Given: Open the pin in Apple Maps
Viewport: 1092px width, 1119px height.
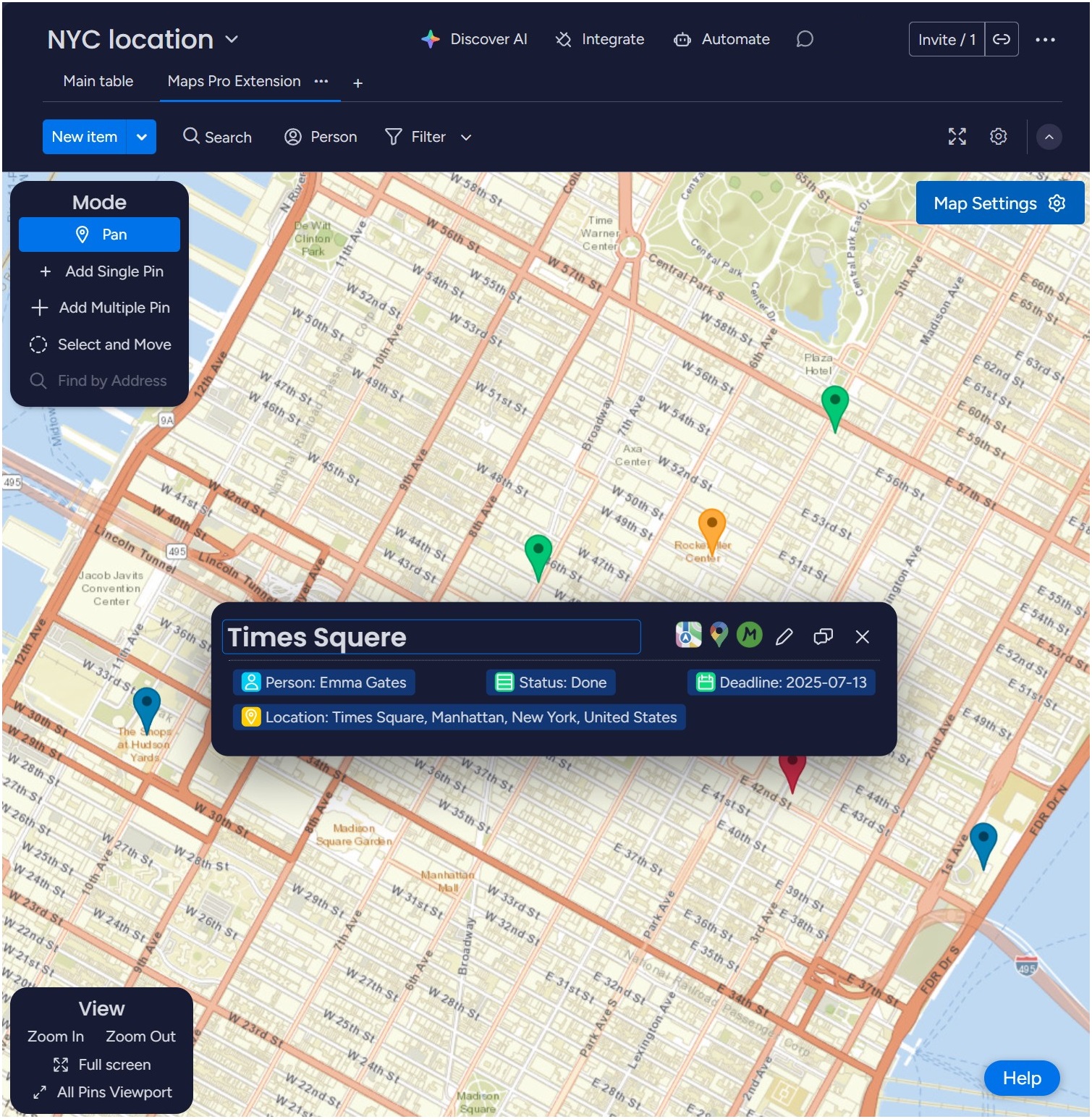Looking at the screenshot, I should [687, 635].
